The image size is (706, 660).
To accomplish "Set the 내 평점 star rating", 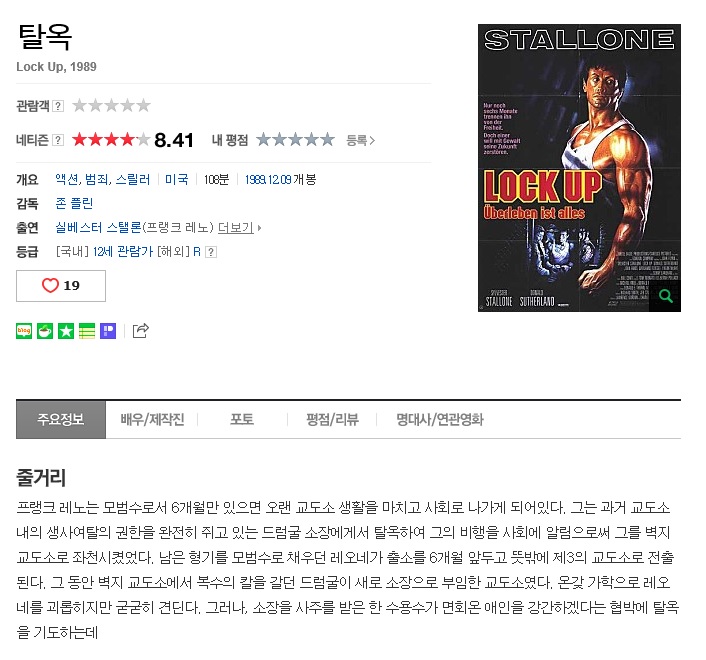I will click(x=295, y=140).
